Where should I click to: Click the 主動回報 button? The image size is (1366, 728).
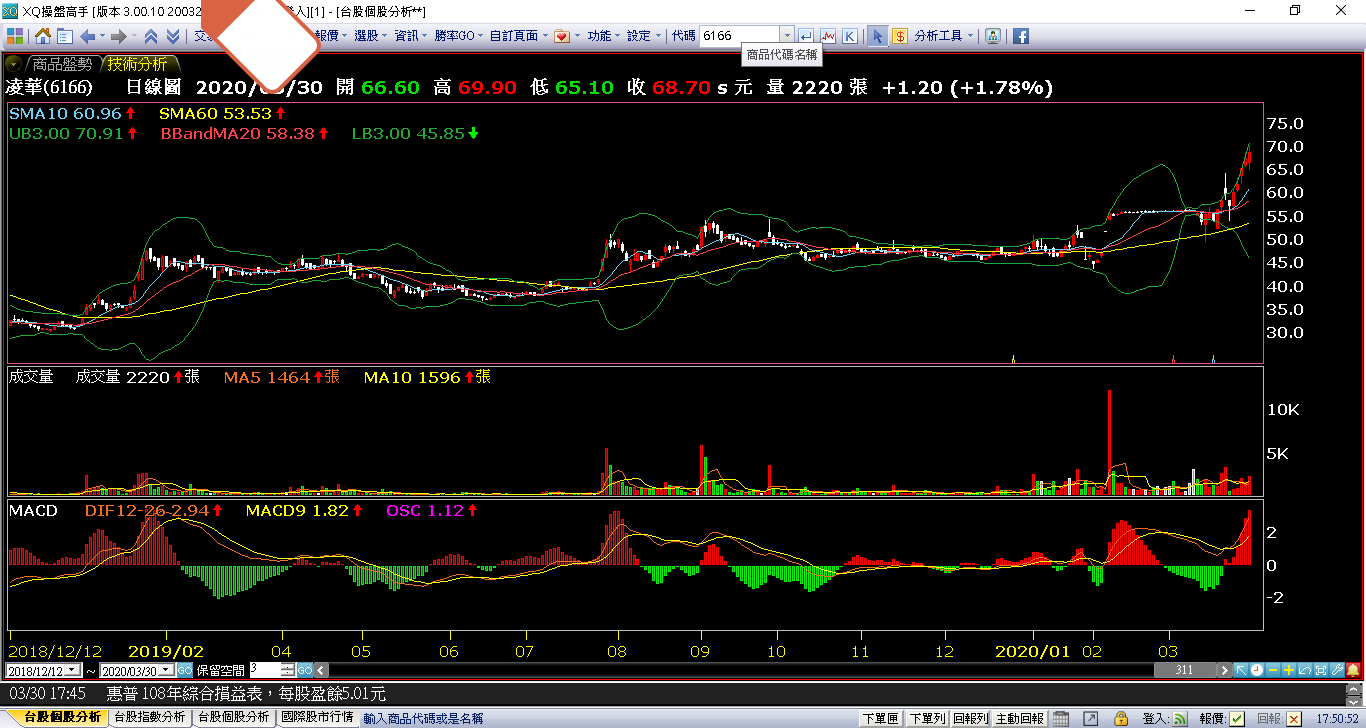pos(1019,718)
